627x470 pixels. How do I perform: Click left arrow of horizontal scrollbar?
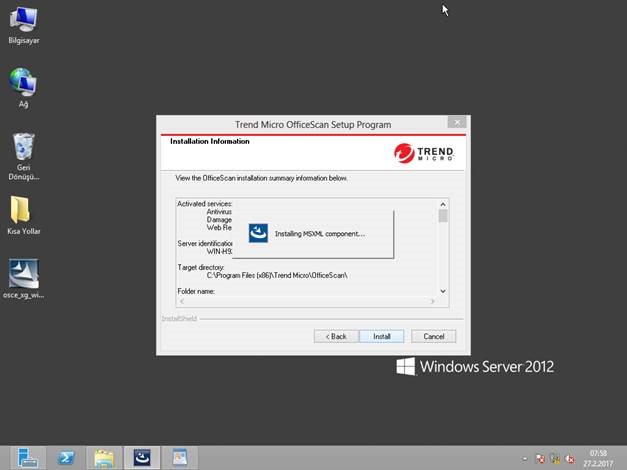tap(182, 301)
